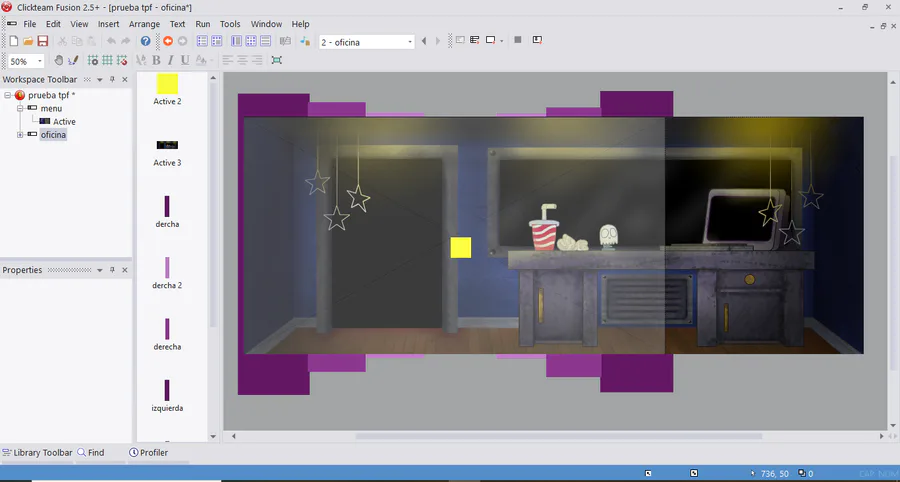This screenshot has height=482, width=900.
Task: Select the 'oficina' frame in the tree
Action: tap(53, 135)
